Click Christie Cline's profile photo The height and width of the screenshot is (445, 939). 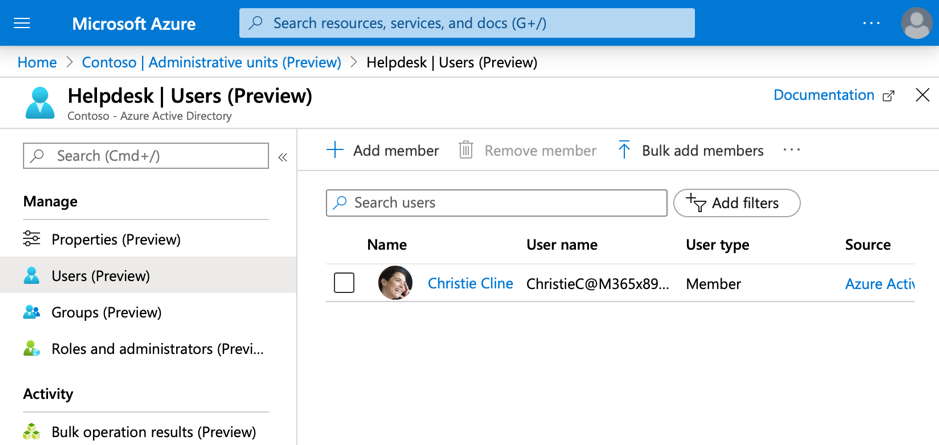coord(395,283)
